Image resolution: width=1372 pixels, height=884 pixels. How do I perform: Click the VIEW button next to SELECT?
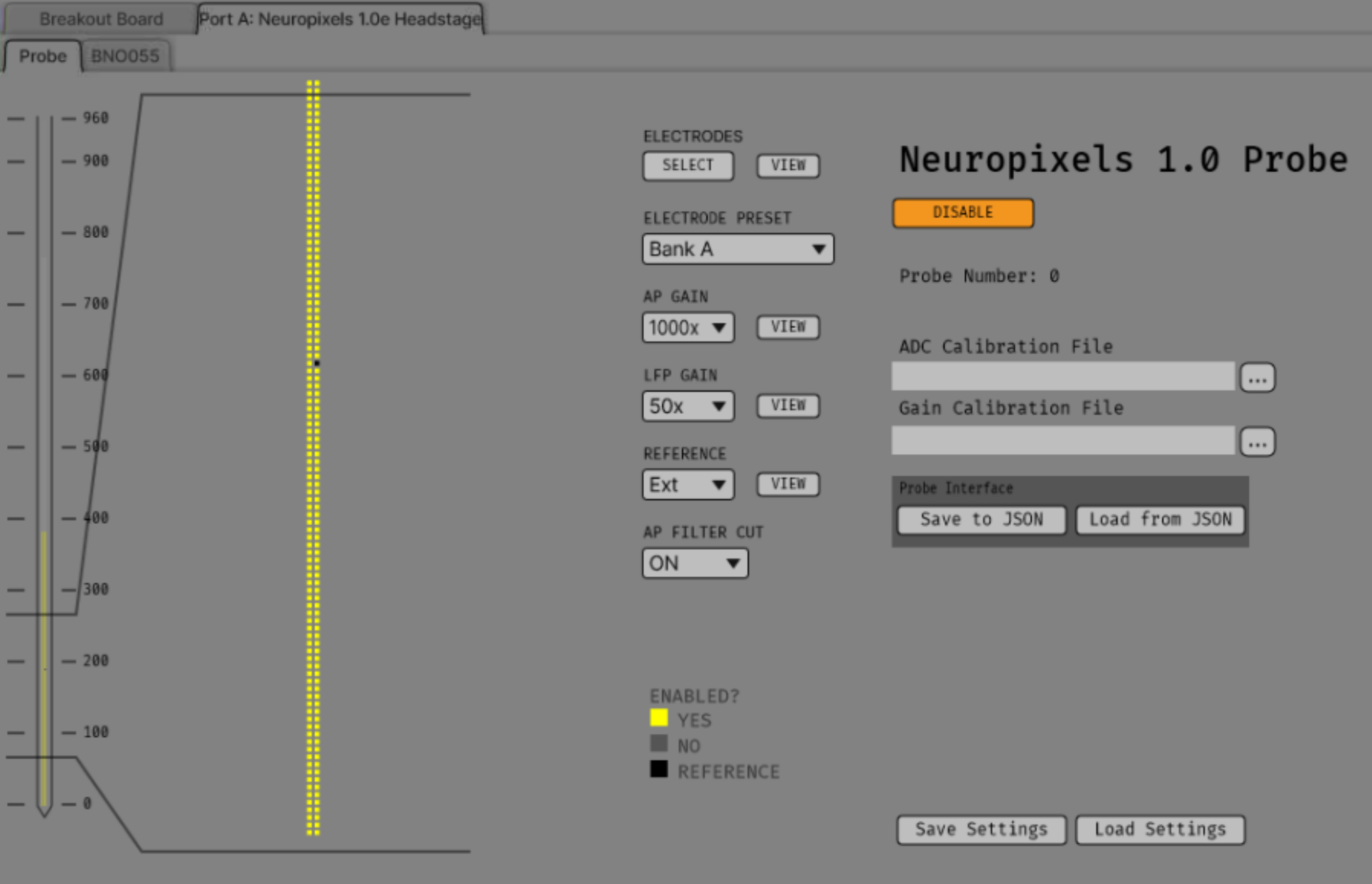coord(788,165)
